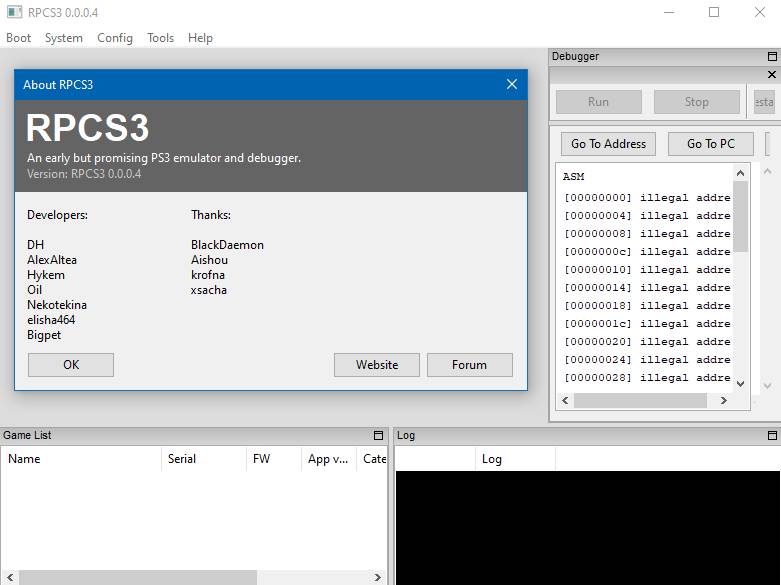This screenshot has height=585, width=781.
Task: Click the Stop button in Debugger
Action: (x=696, y=102)
